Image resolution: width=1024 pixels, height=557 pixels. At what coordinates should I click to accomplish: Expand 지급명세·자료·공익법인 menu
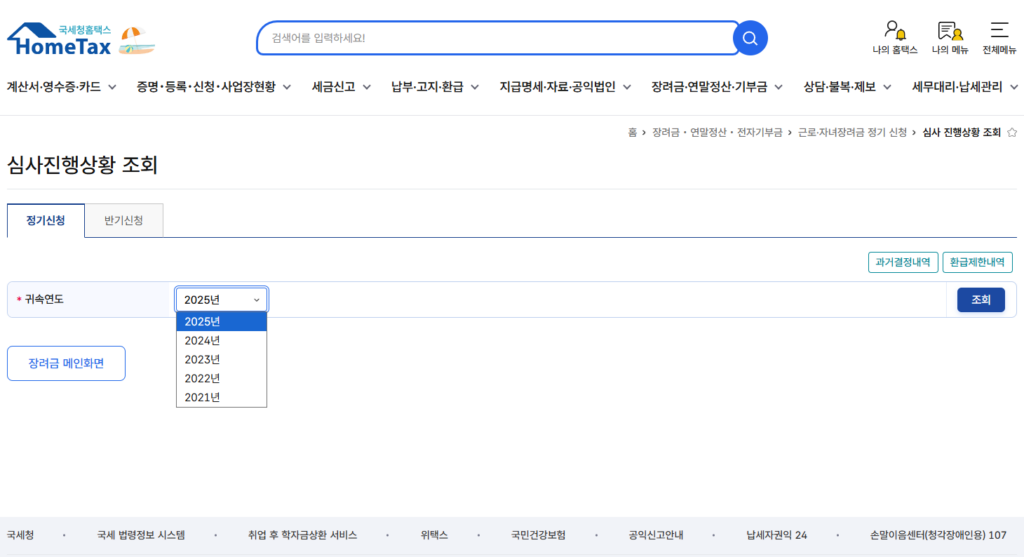565,87
